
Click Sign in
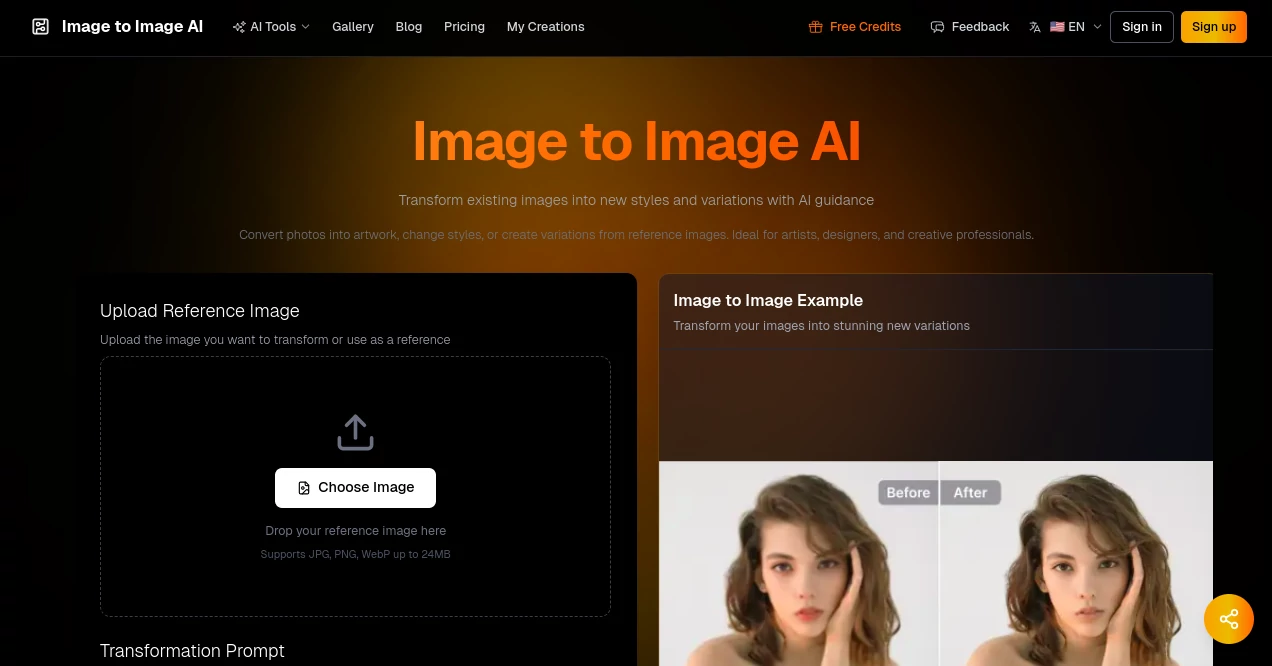[x=1142, y=27]
